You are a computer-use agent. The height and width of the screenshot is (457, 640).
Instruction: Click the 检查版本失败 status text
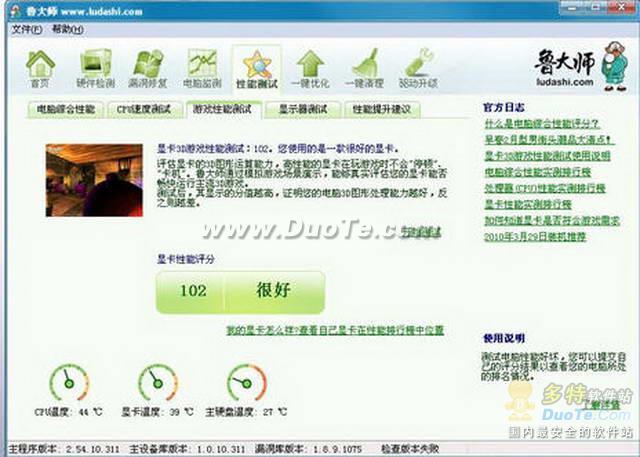[410, 449]
